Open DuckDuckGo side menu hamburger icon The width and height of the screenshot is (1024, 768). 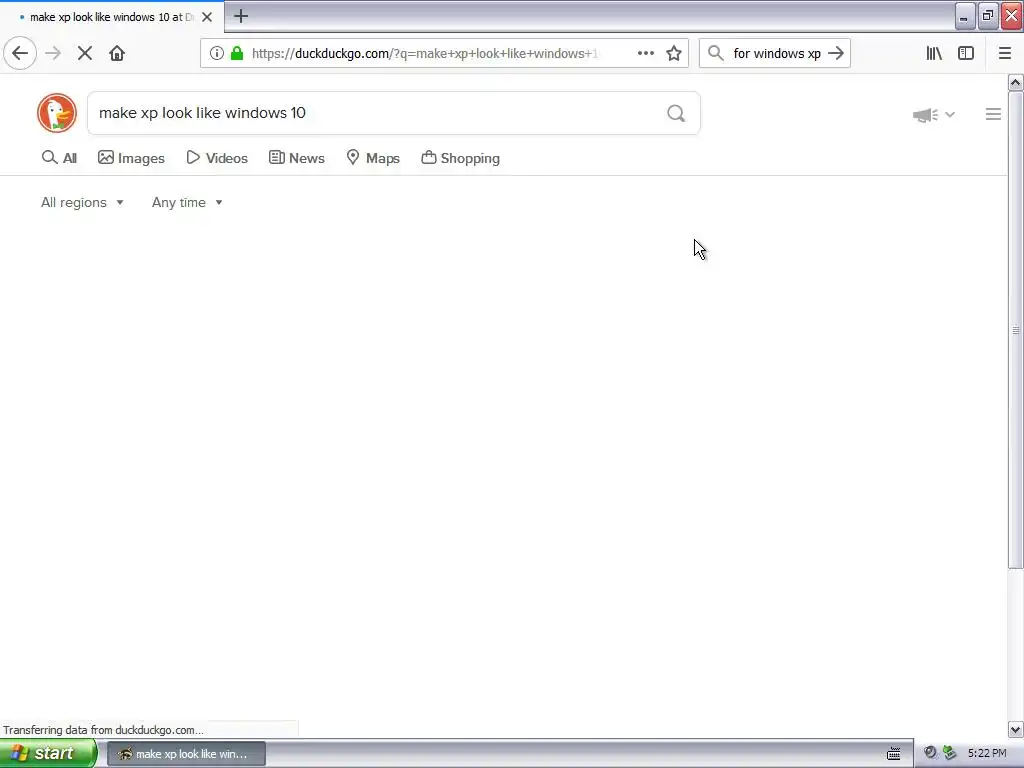993,114
